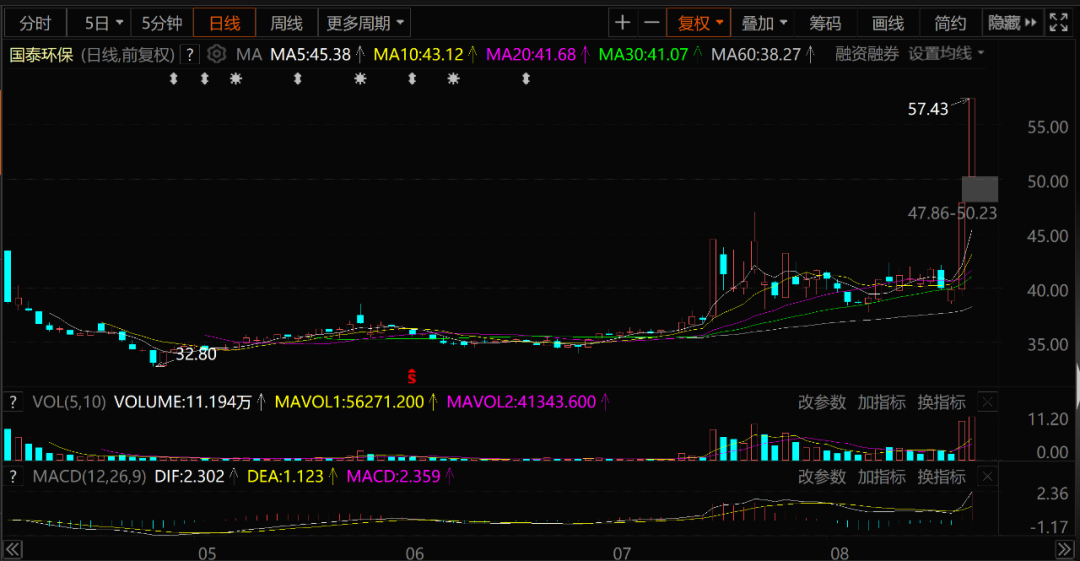Image resolution: width=1080 pixels, height=561 pixels.
Task: Click 加指标 in the VOL panel
Action: [x=882, y=402]
